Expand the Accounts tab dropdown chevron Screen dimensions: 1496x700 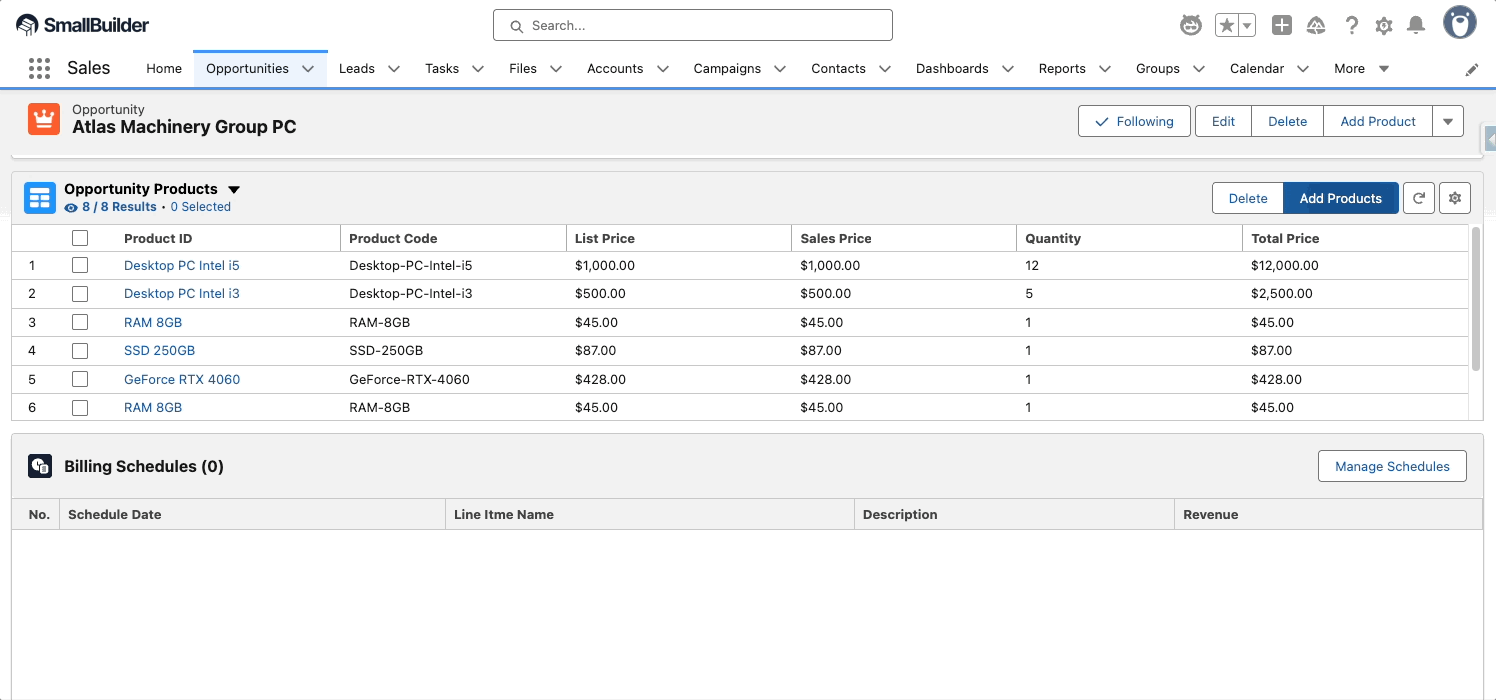click(x=662, y=69)
